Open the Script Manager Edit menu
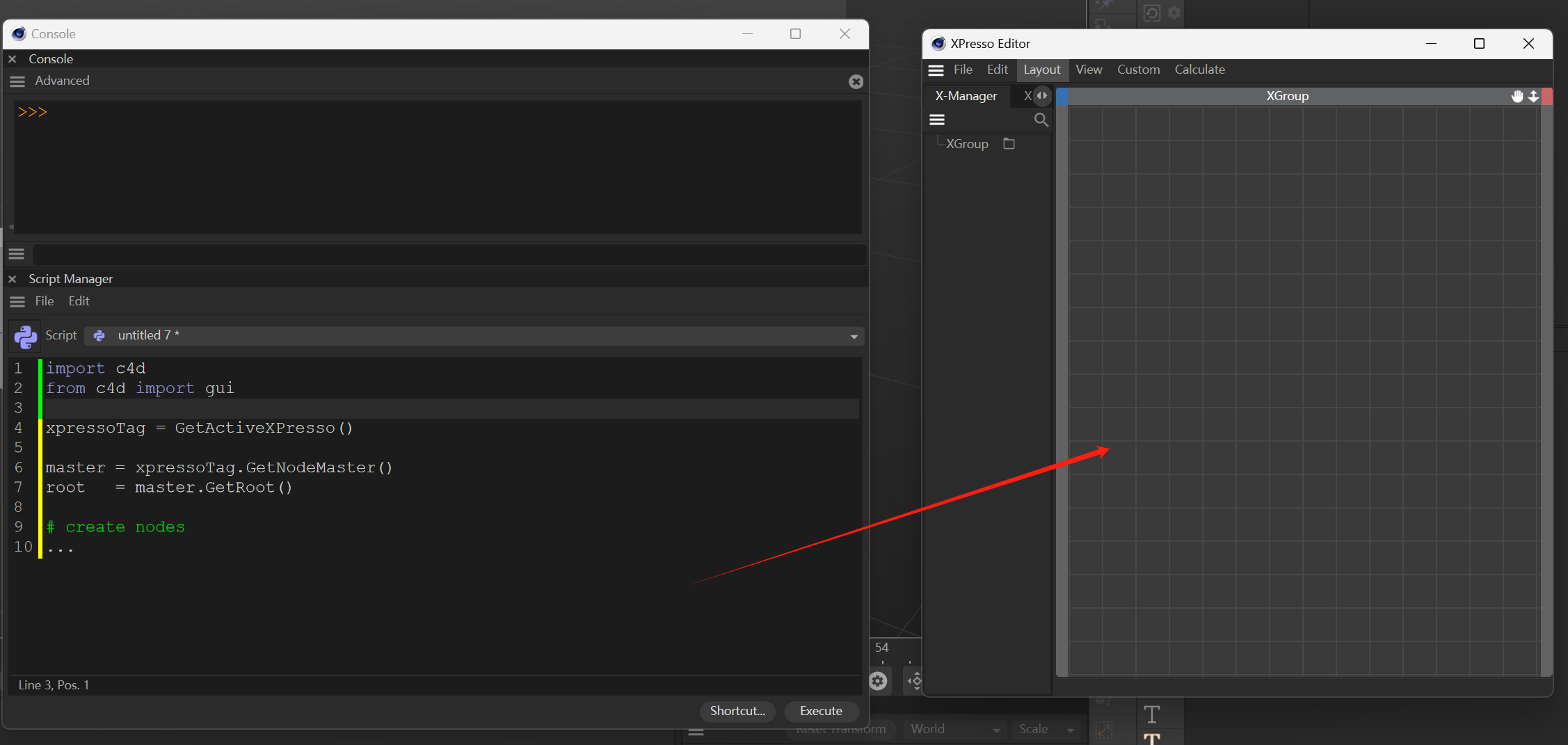The image size is (1568, 745). (x=79, y=301)
